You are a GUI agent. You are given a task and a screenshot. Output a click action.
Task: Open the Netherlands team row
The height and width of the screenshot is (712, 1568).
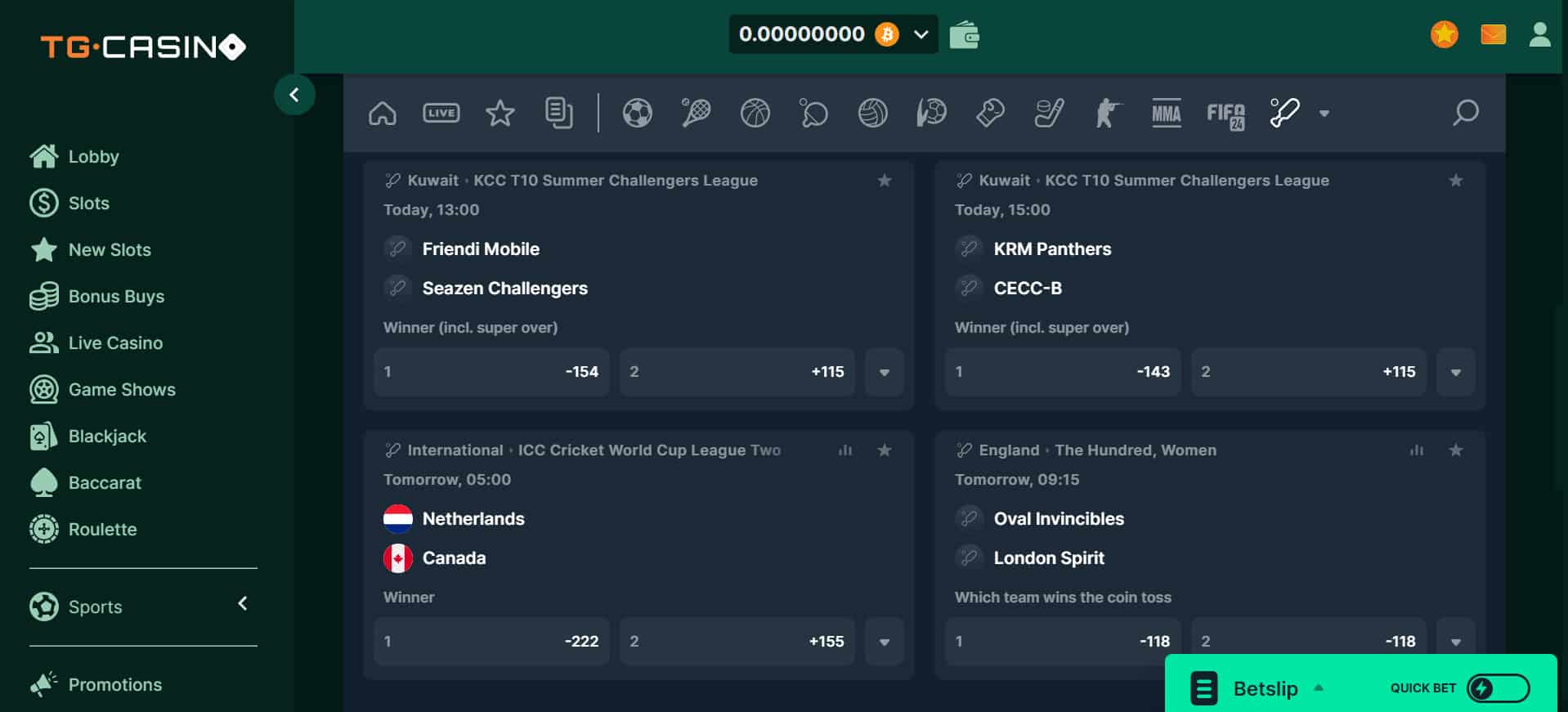pos(455,519)
